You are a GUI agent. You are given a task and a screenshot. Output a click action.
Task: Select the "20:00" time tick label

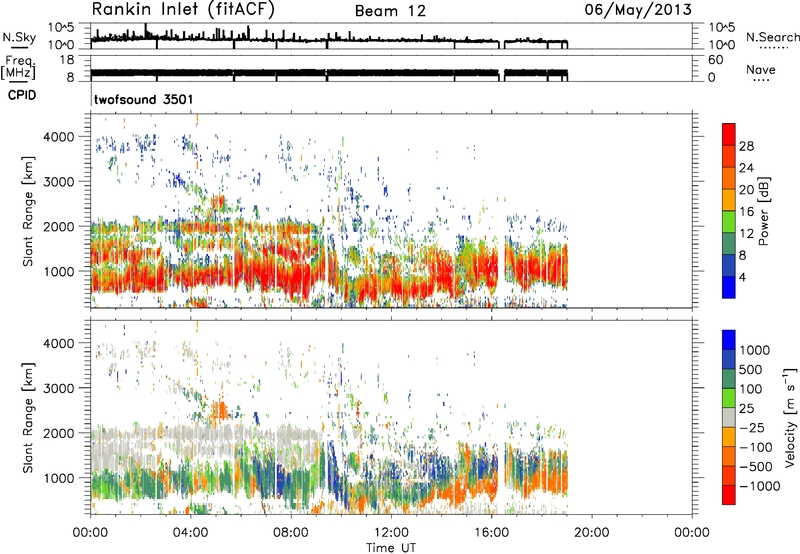[592, 533]
